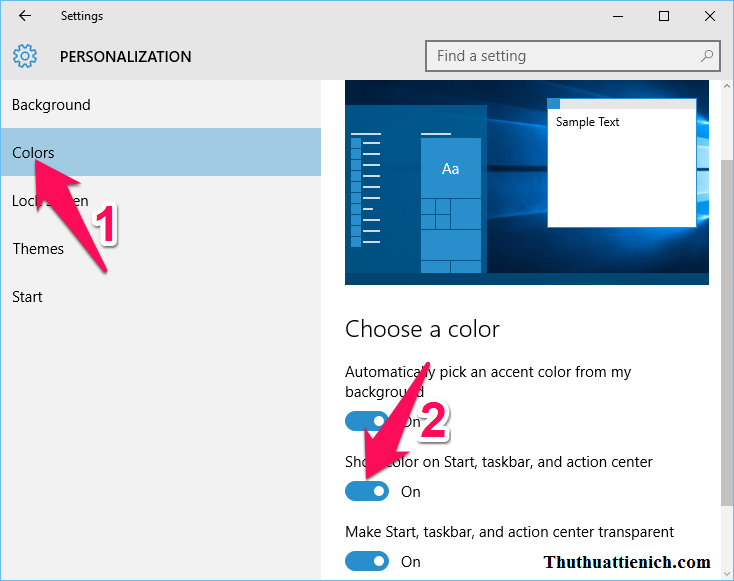
Task: Open the Start section
Action: [161, 297]
